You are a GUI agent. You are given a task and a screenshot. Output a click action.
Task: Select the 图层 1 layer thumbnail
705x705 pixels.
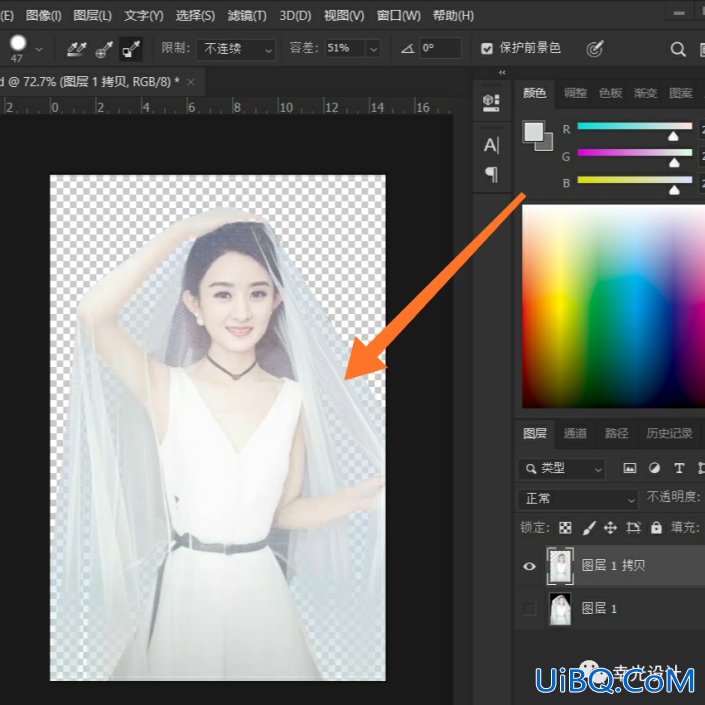click(x=560, y=609)
